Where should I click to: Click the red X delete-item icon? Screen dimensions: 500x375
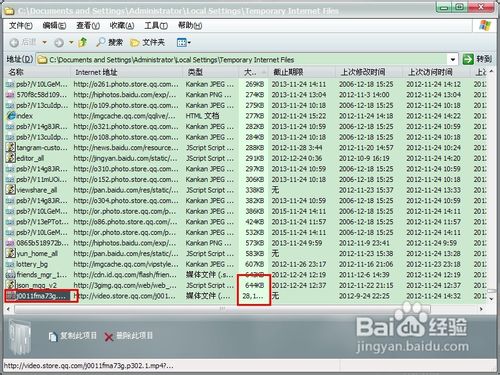tap(109, 337)
